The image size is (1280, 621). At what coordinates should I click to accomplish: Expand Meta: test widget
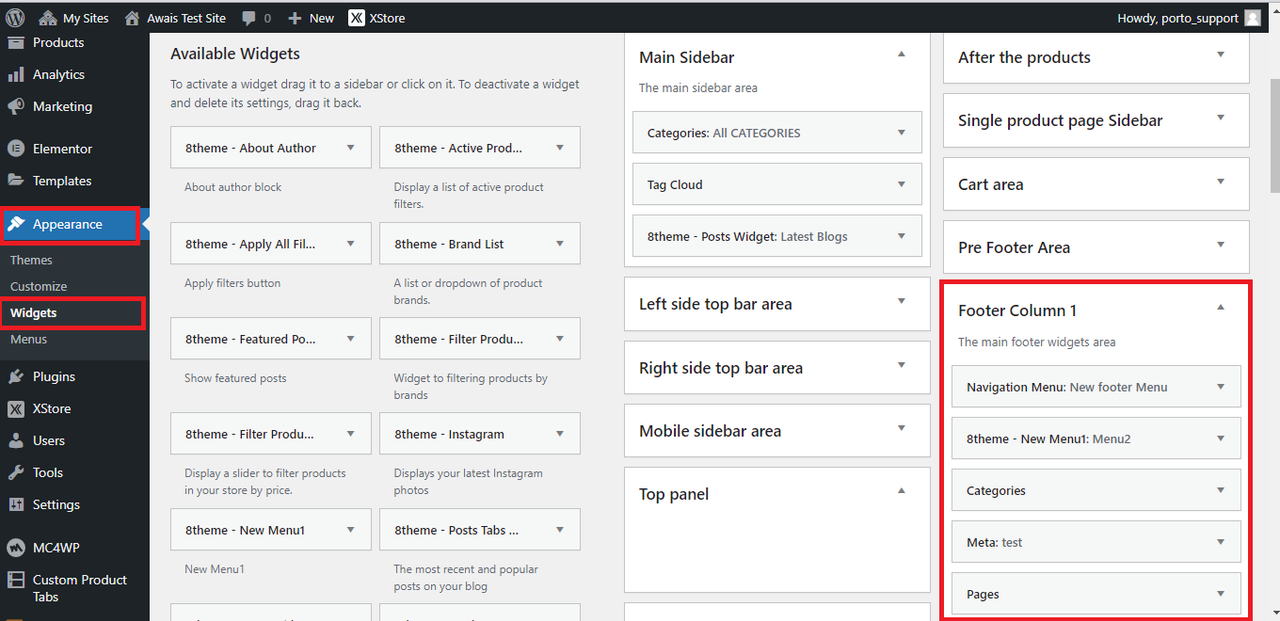click(1220, 542)
